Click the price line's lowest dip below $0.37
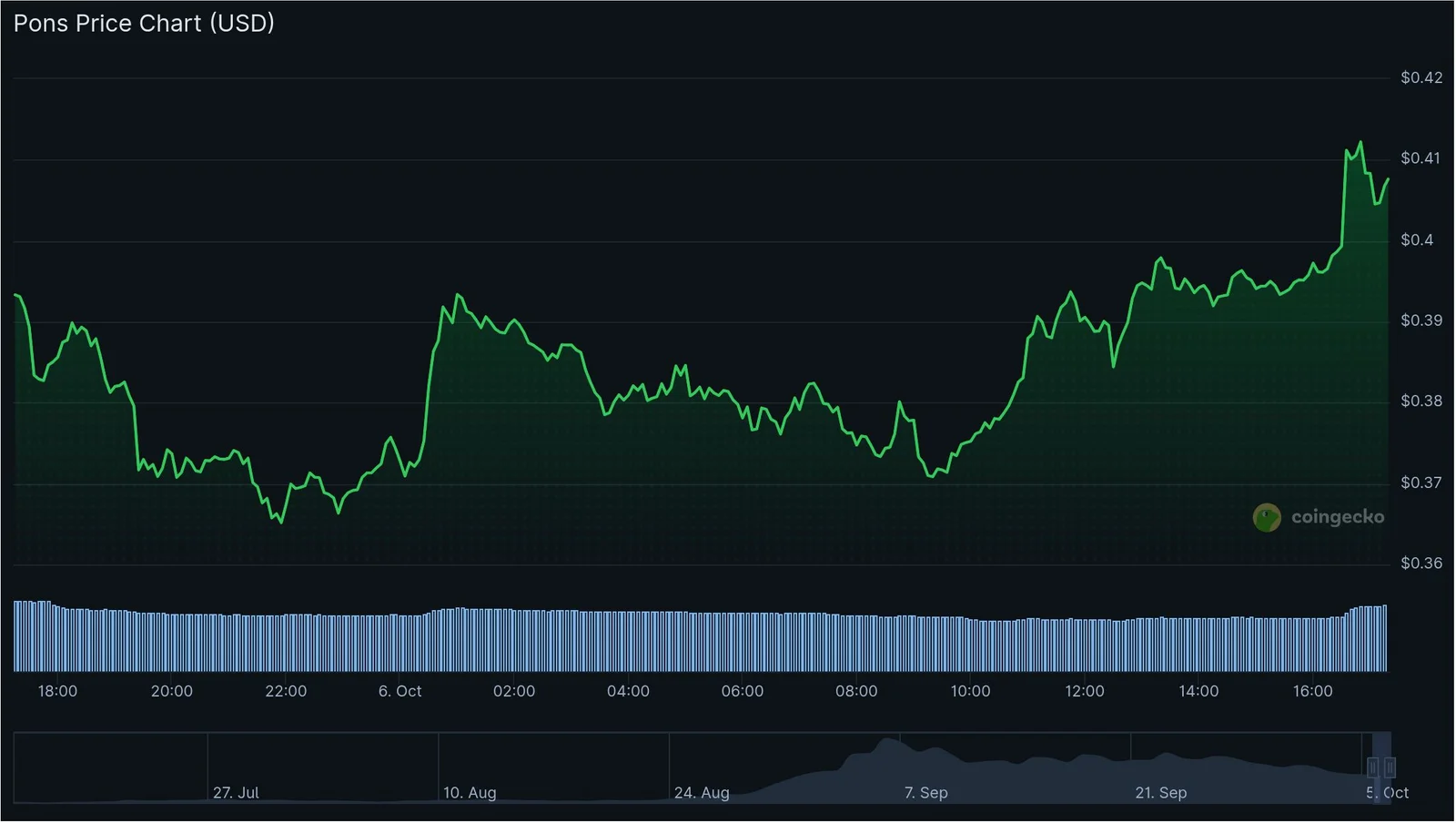 point(281,523)
